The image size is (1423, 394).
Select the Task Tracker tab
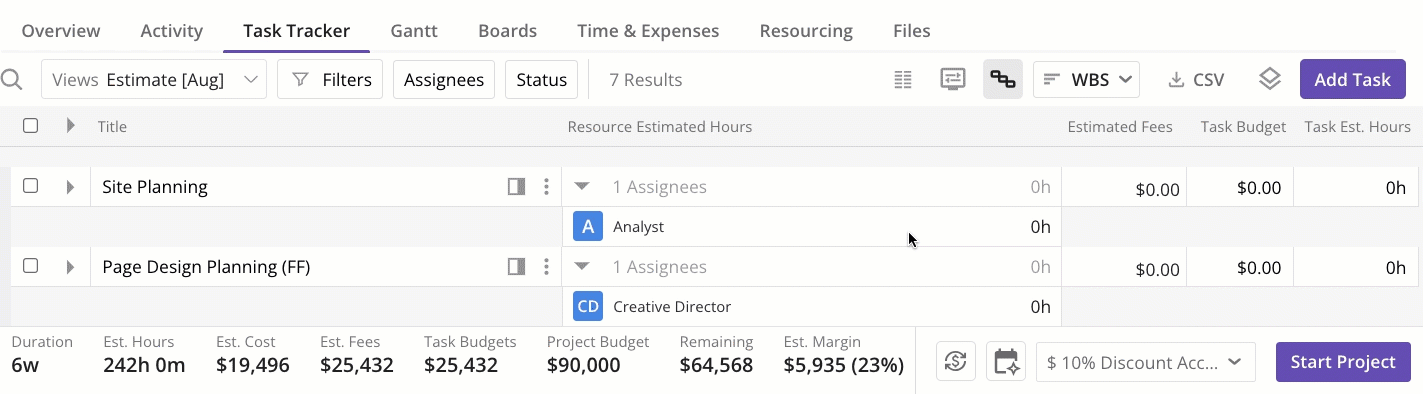296,31
